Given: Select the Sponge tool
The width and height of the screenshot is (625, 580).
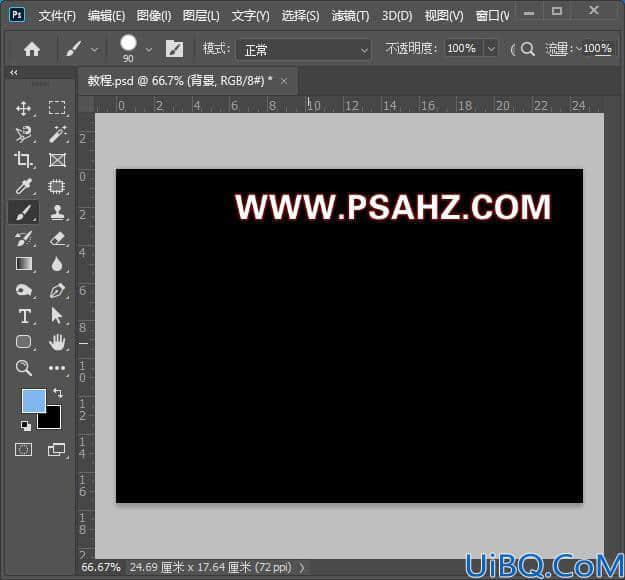Looking at the screenshot, I should [24, 290].
